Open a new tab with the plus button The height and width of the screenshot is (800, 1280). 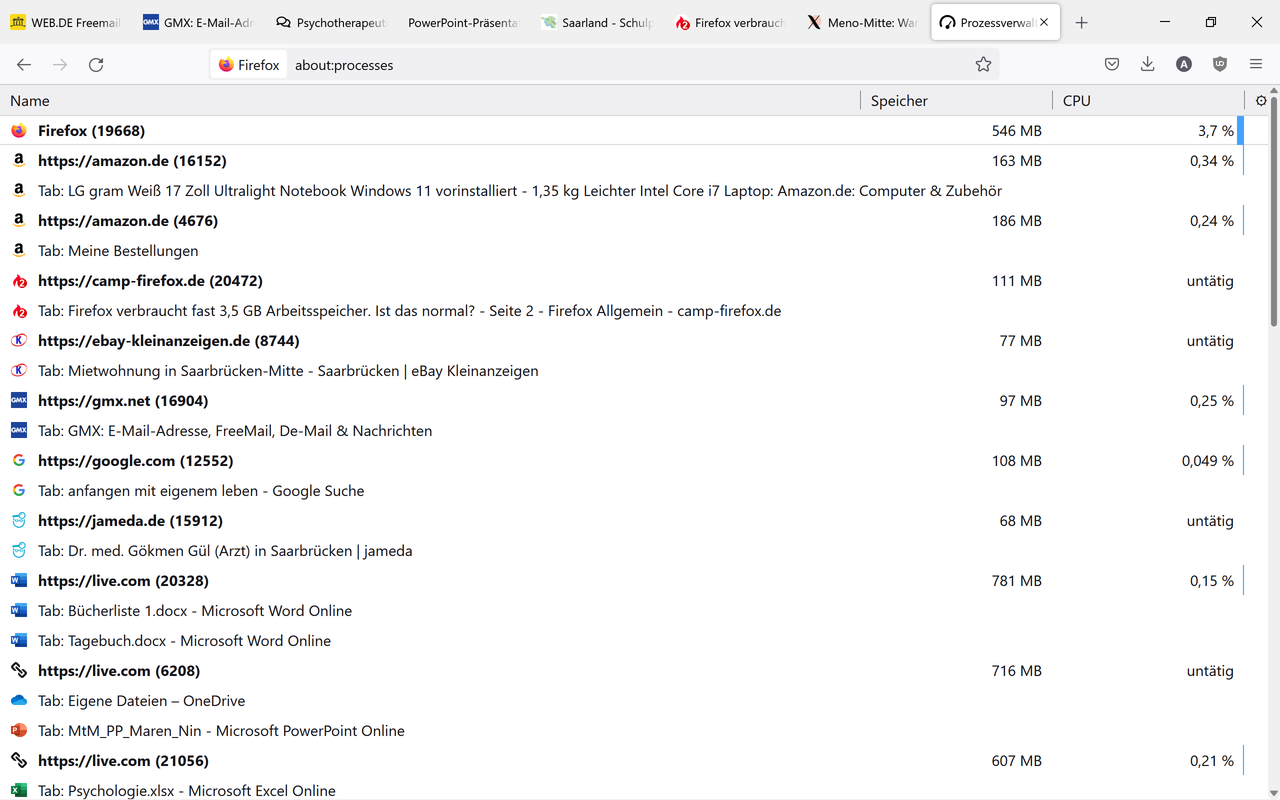tap(1081, 22)
